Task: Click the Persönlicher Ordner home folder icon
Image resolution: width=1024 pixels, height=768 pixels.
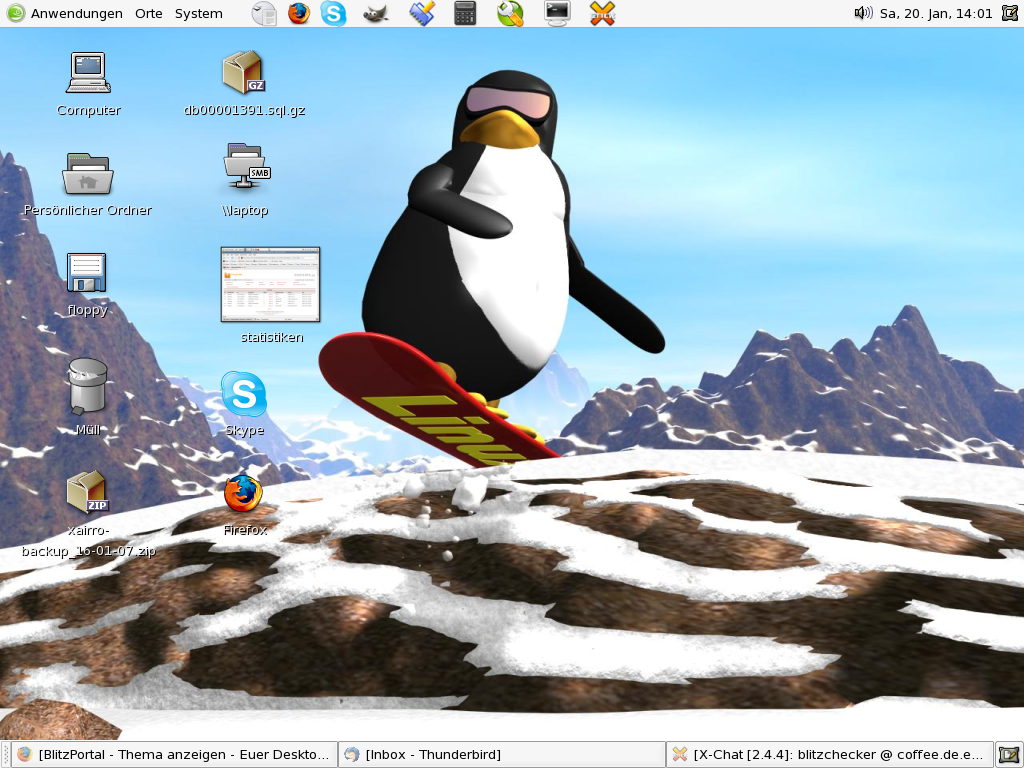Action: [88, 174]
